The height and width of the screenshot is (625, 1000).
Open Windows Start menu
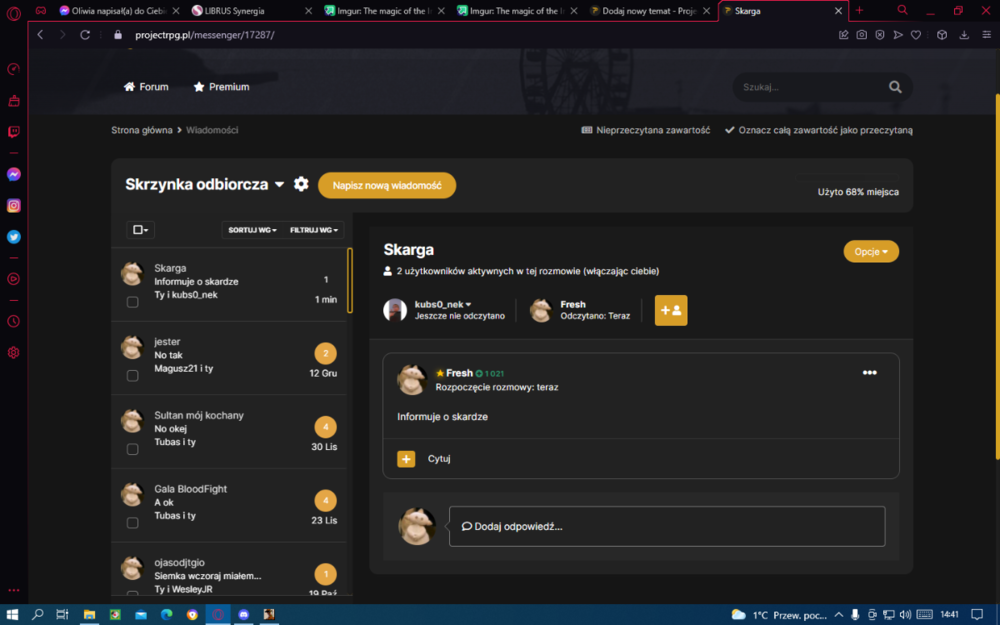coord(12,615)
